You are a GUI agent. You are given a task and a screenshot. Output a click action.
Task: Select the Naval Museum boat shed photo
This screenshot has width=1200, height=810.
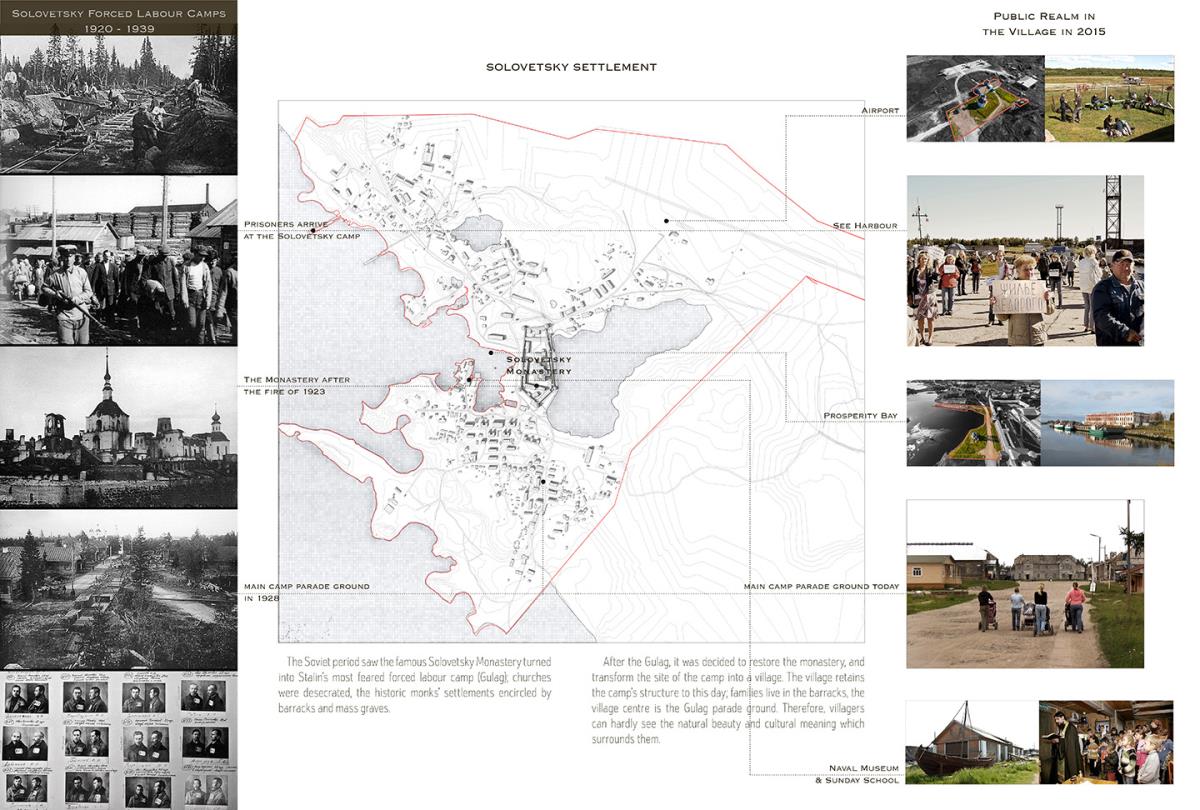(x=970, y=742)
